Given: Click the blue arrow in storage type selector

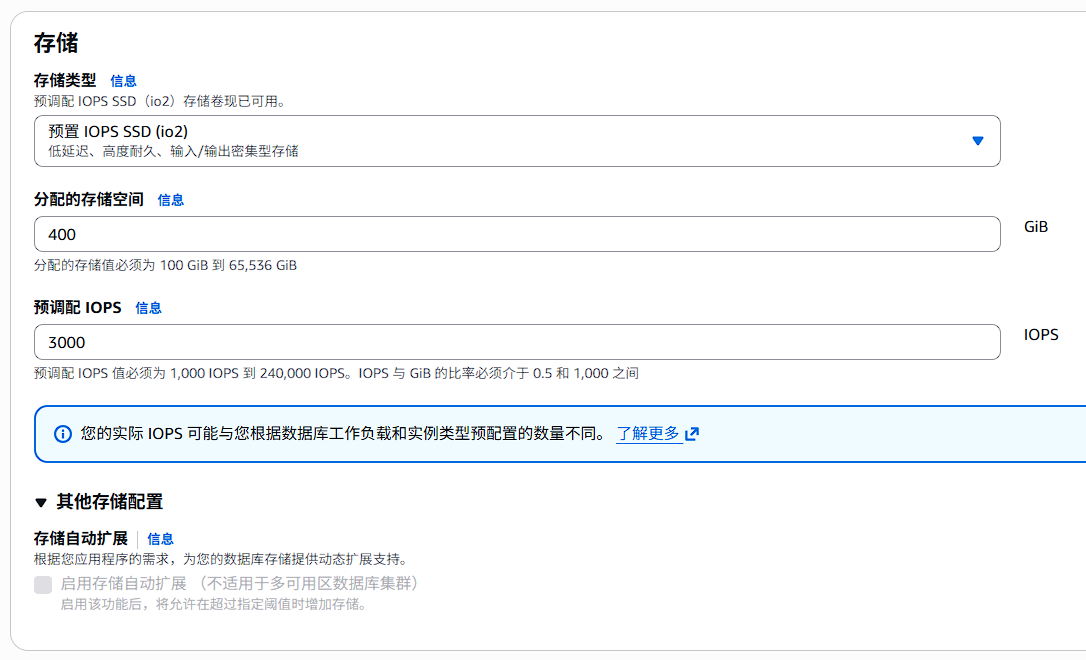Looking at the screenshot, I should (978, 141).
